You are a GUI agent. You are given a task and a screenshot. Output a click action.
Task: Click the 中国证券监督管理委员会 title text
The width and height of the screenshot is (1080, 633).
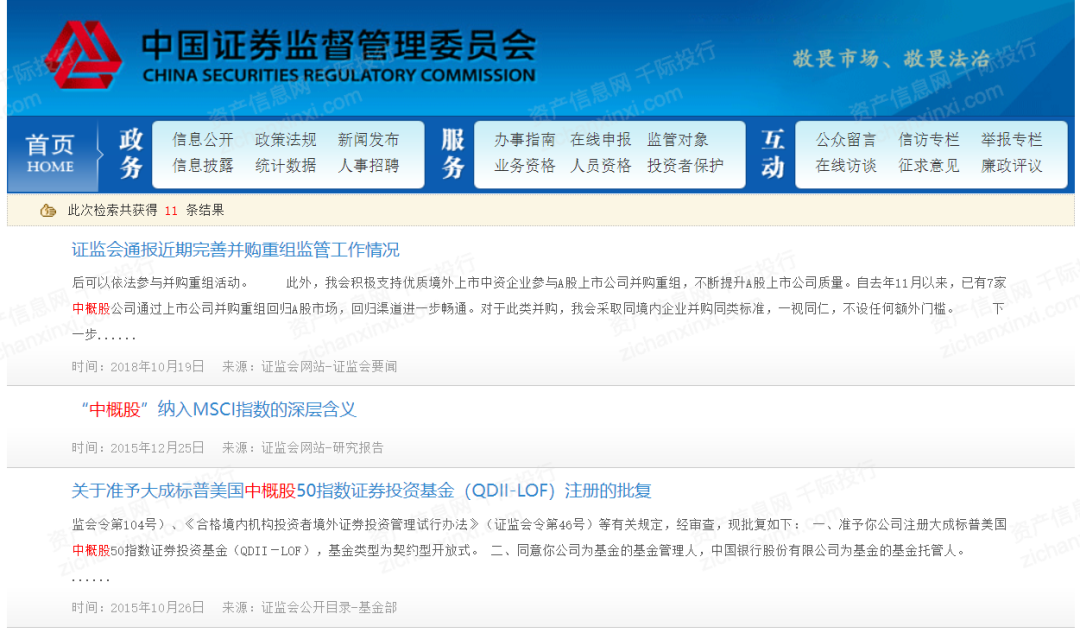pos(338,45)
